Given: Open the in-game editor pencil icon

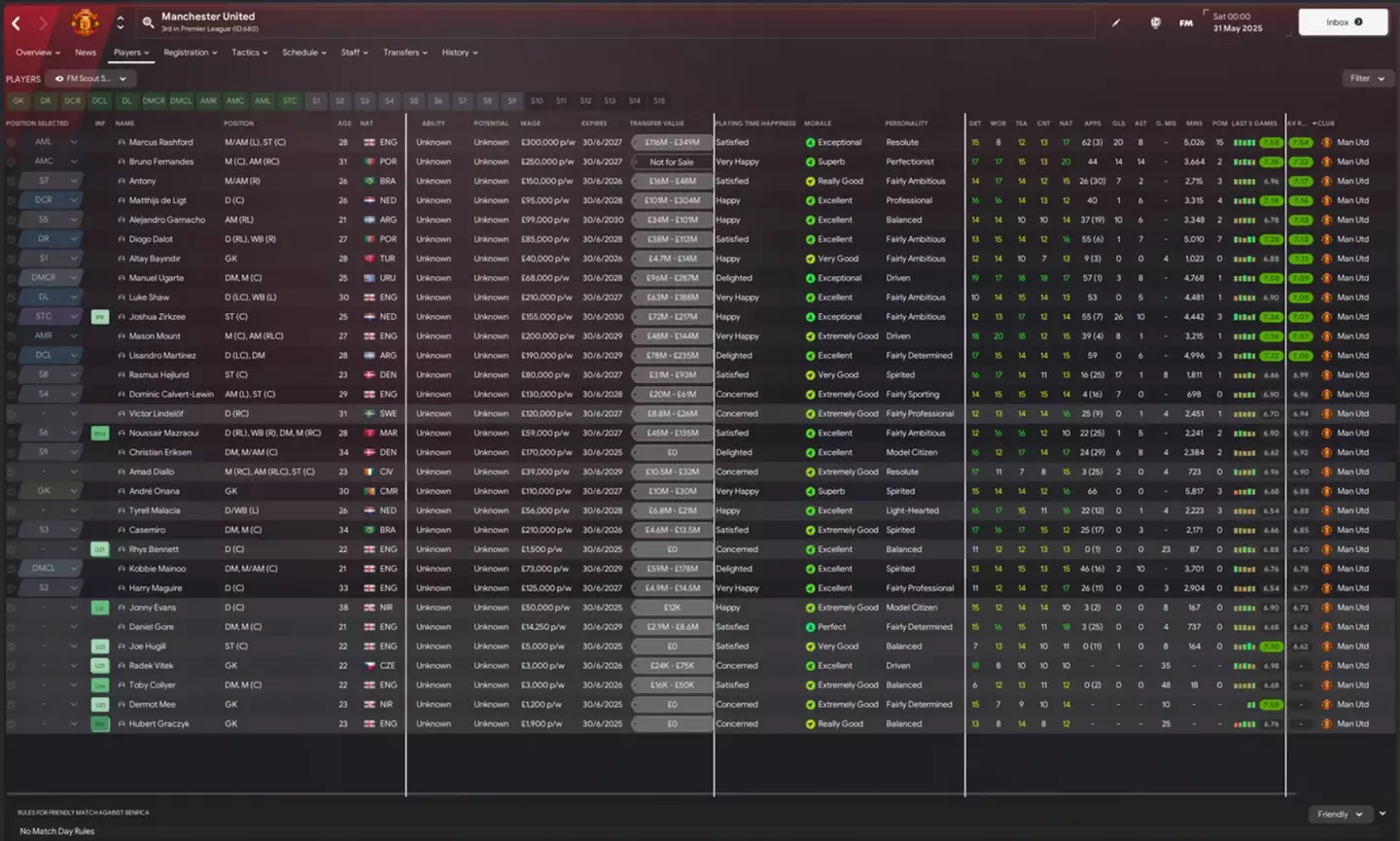Looking at the screenshot, I should tap(1115, 21).
